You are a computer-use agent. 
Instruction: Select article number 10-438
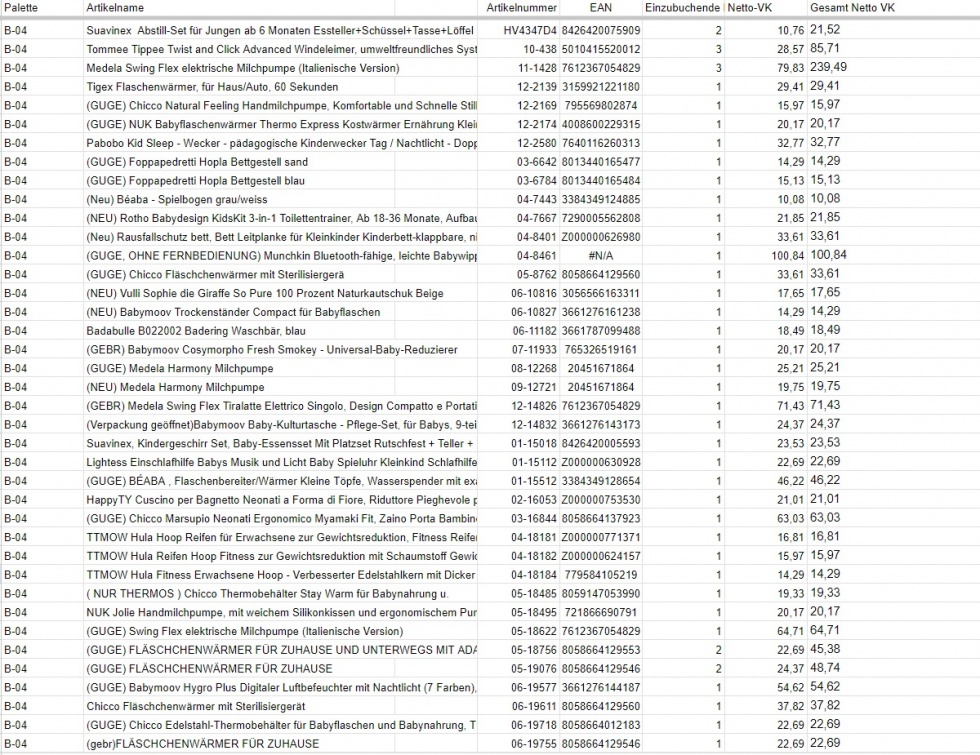[x=539, y=49]
